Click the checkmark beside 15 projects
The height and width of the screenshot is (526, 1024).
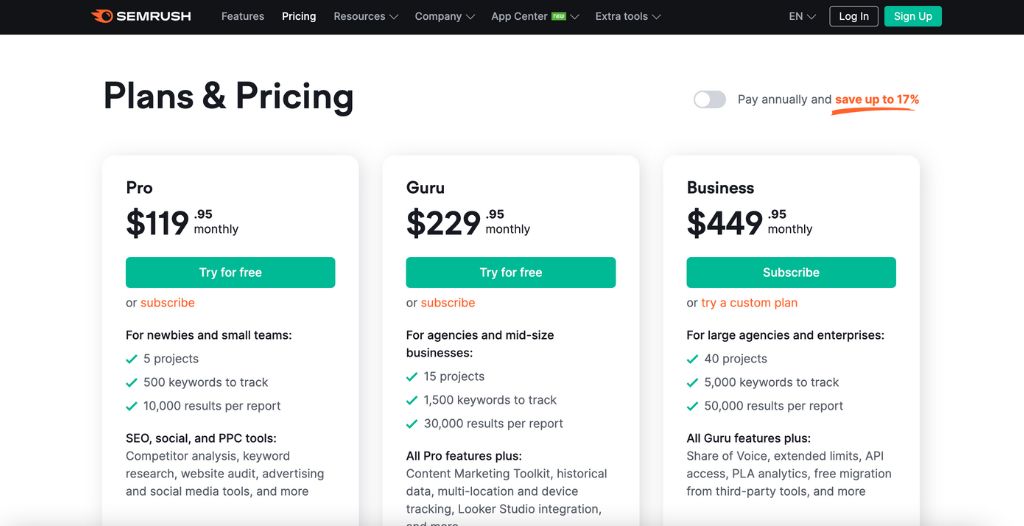tap(412, 377)
